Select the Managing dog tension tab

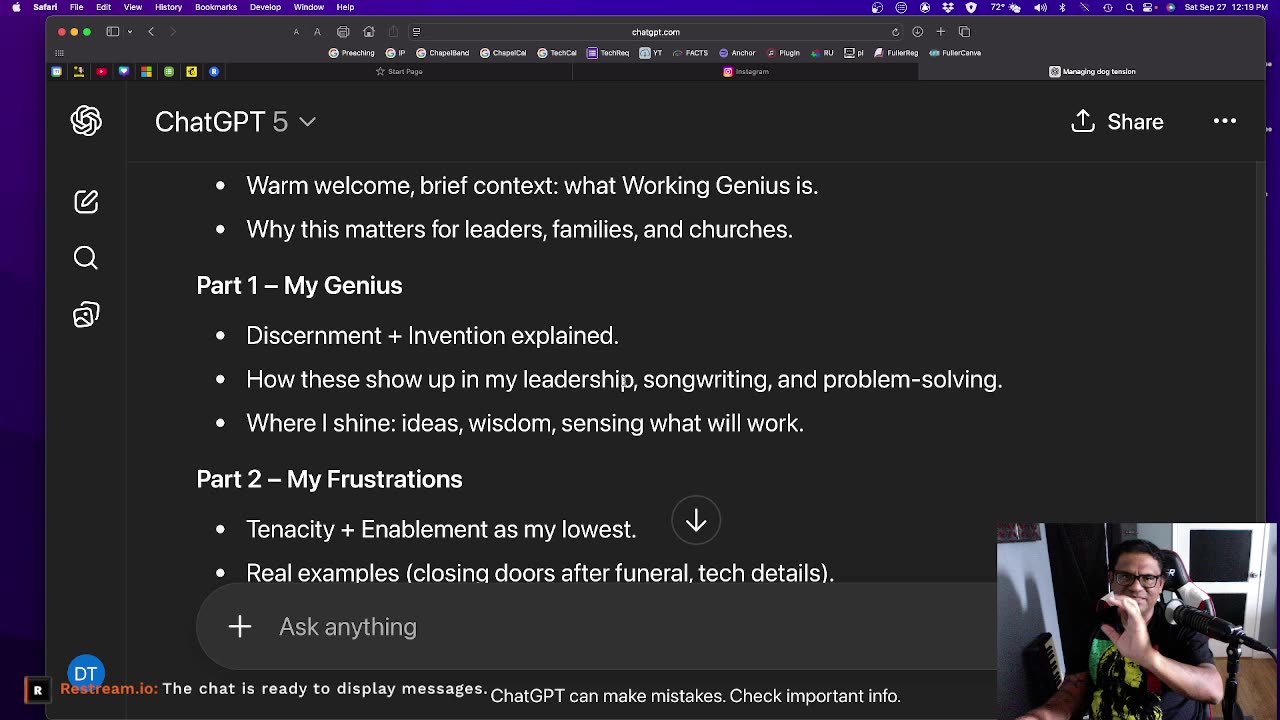[x=1092, y=72]
